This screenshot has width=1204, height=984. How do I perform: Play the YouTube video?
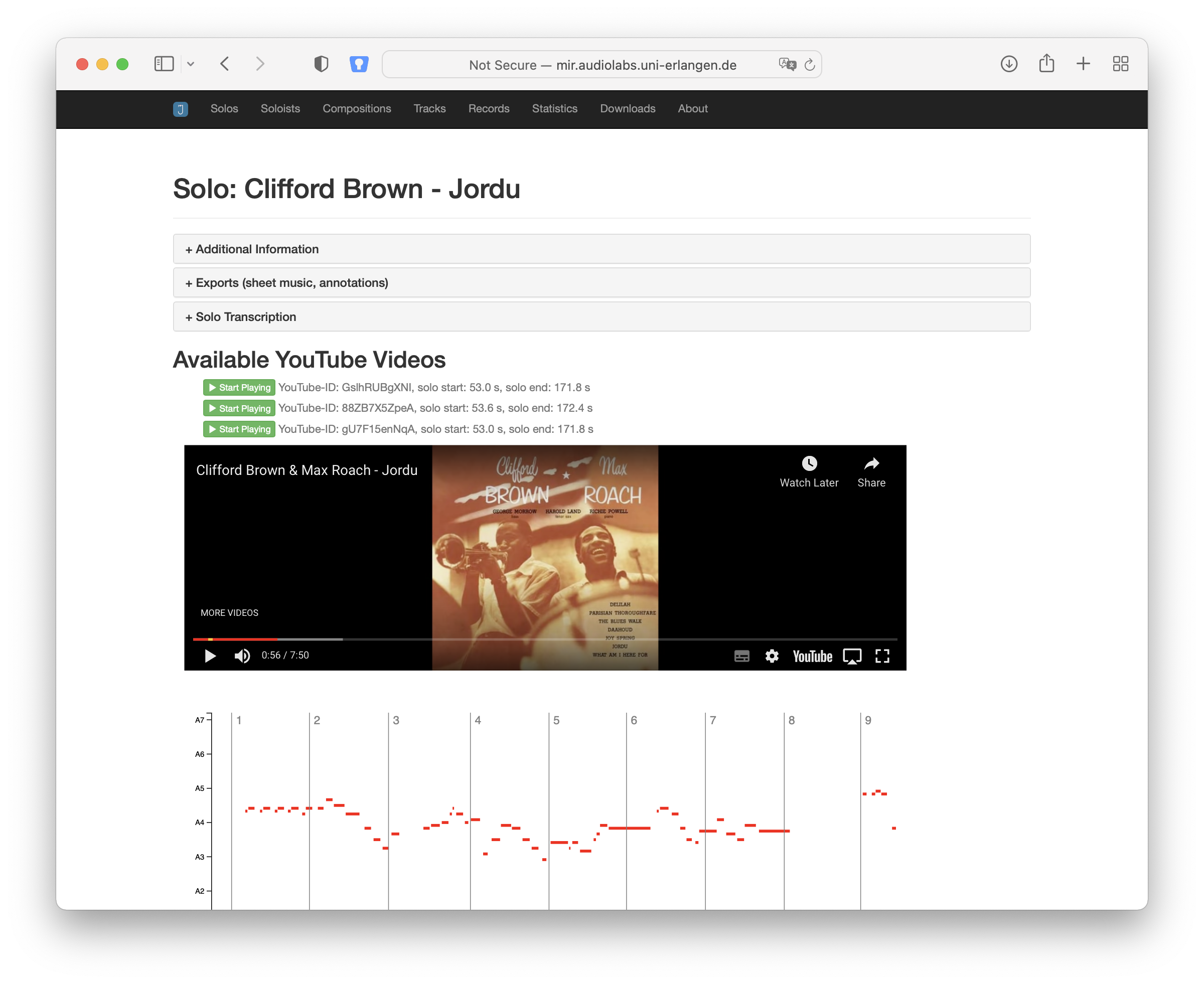210,657
